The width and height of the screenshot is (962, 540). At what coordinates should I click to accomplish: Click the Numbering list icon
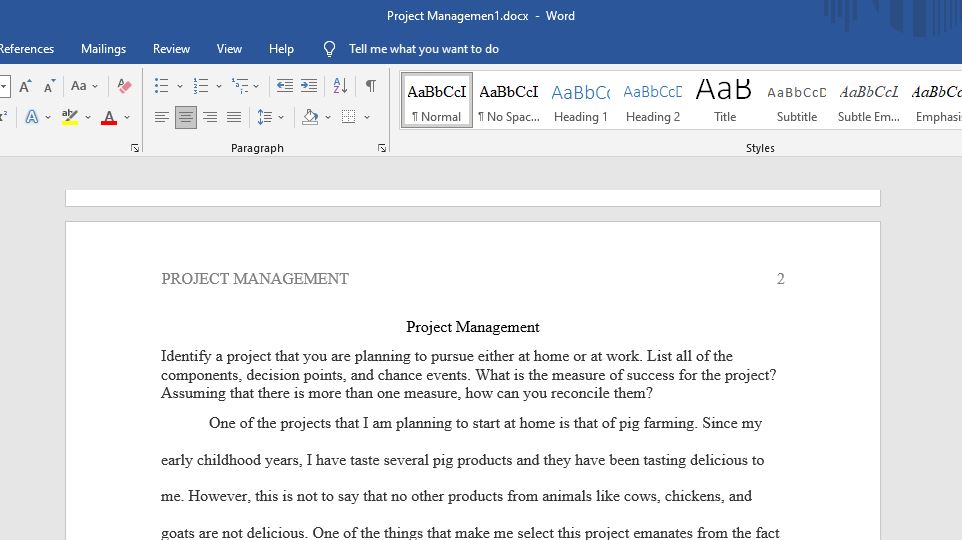point(201,86)
